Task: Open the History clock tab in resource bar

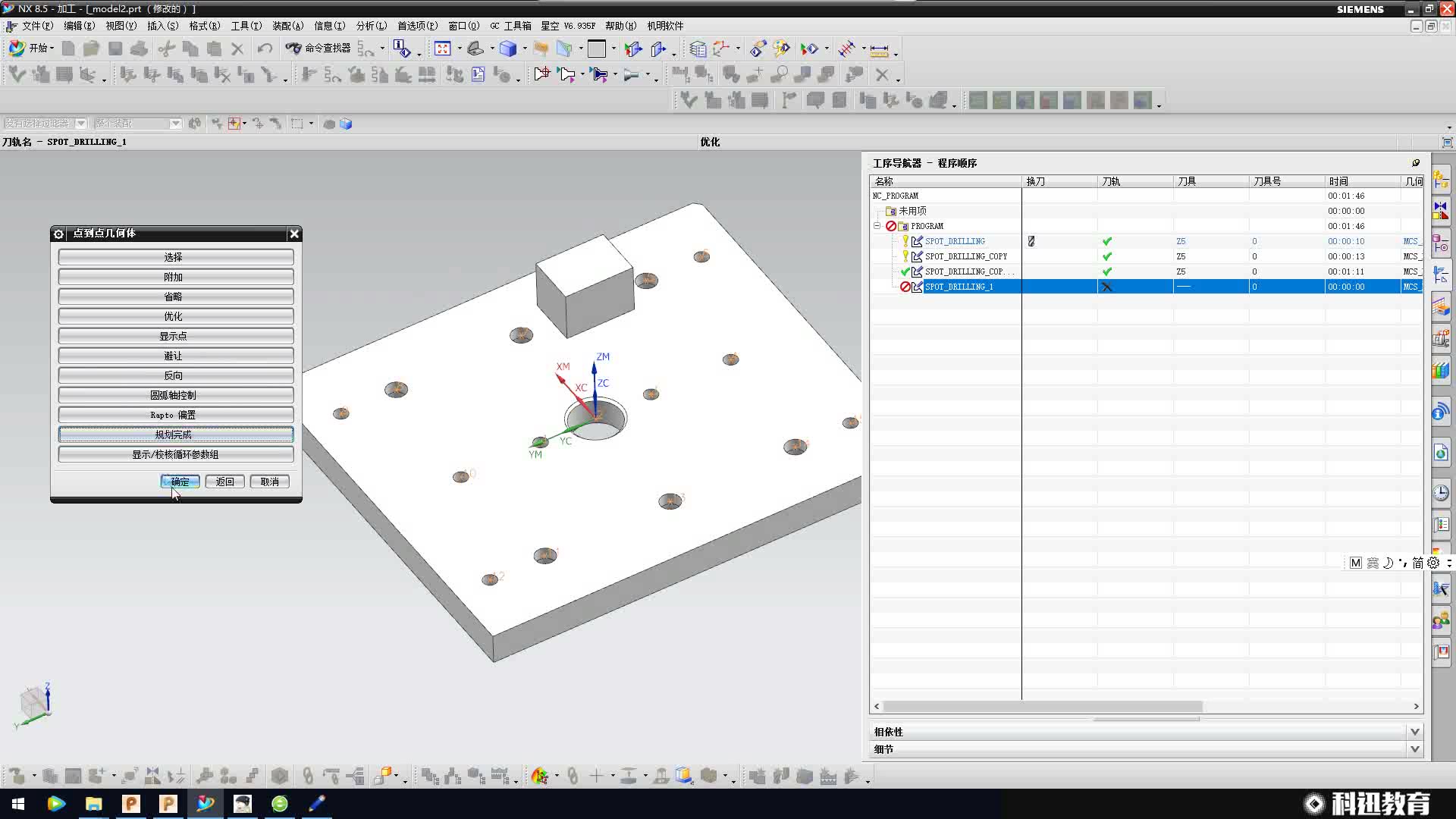Action: point(1441,493)
